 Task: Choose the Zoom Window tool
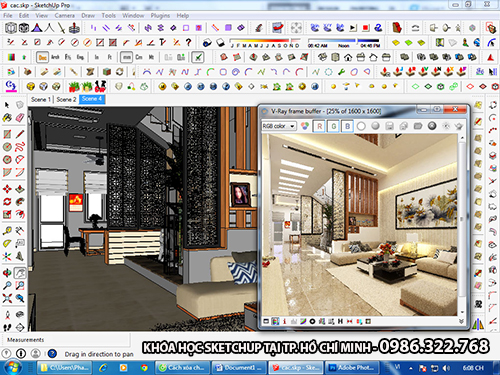click(x=20, y=285)
